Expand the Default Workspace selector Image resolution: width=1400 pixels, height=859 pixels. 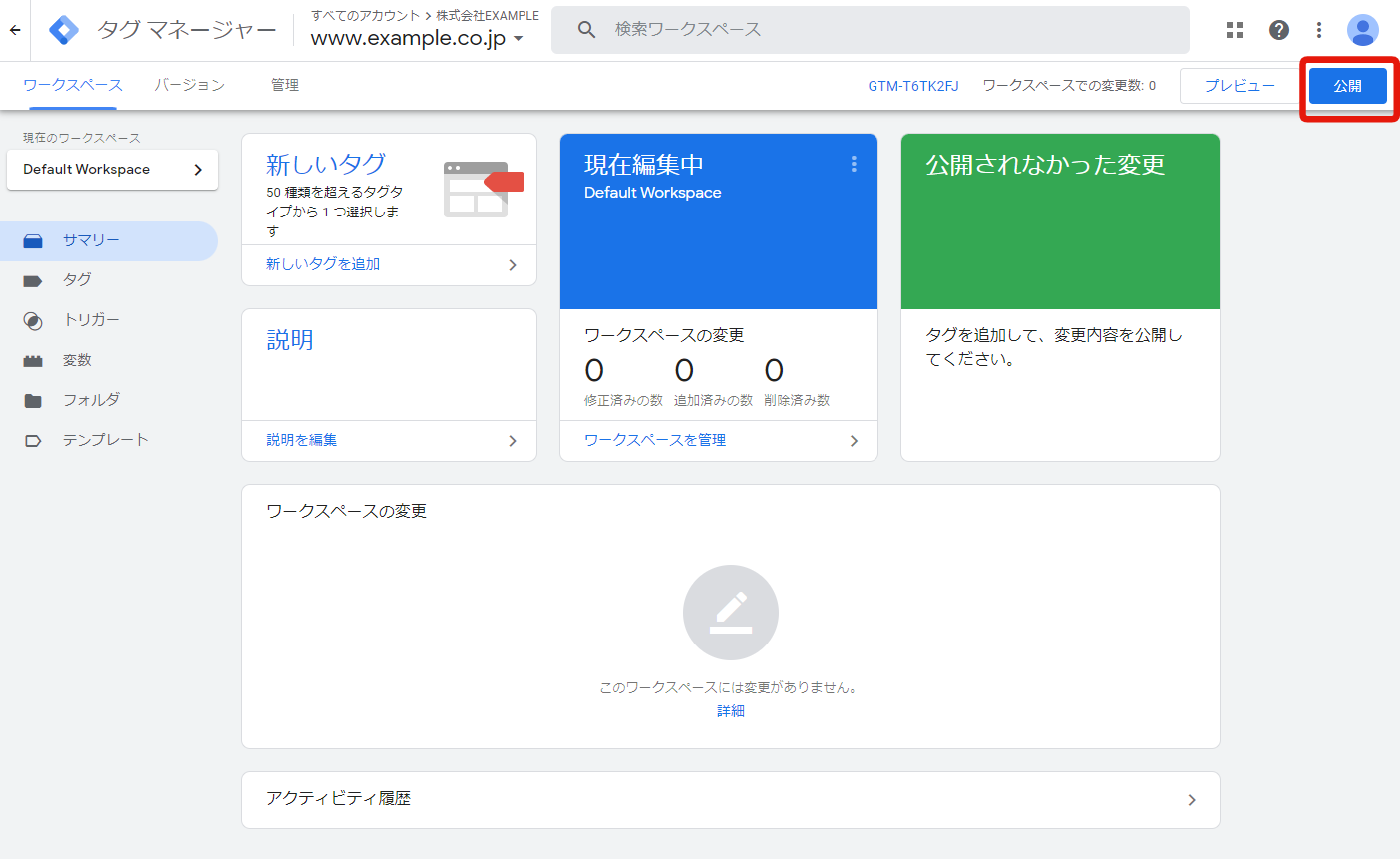coord(113,170)
